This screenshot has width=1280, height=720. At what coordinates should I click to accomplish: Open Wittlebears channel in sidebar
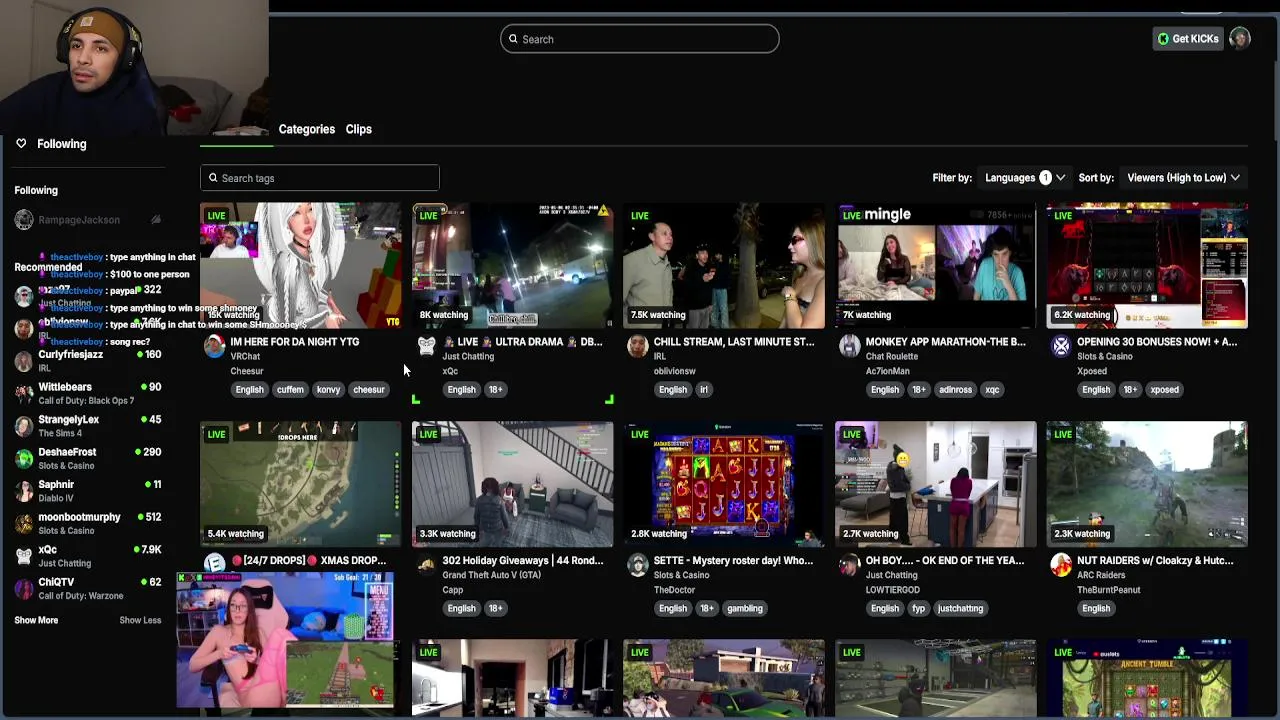pyautogui.click(x=88, y=393)
